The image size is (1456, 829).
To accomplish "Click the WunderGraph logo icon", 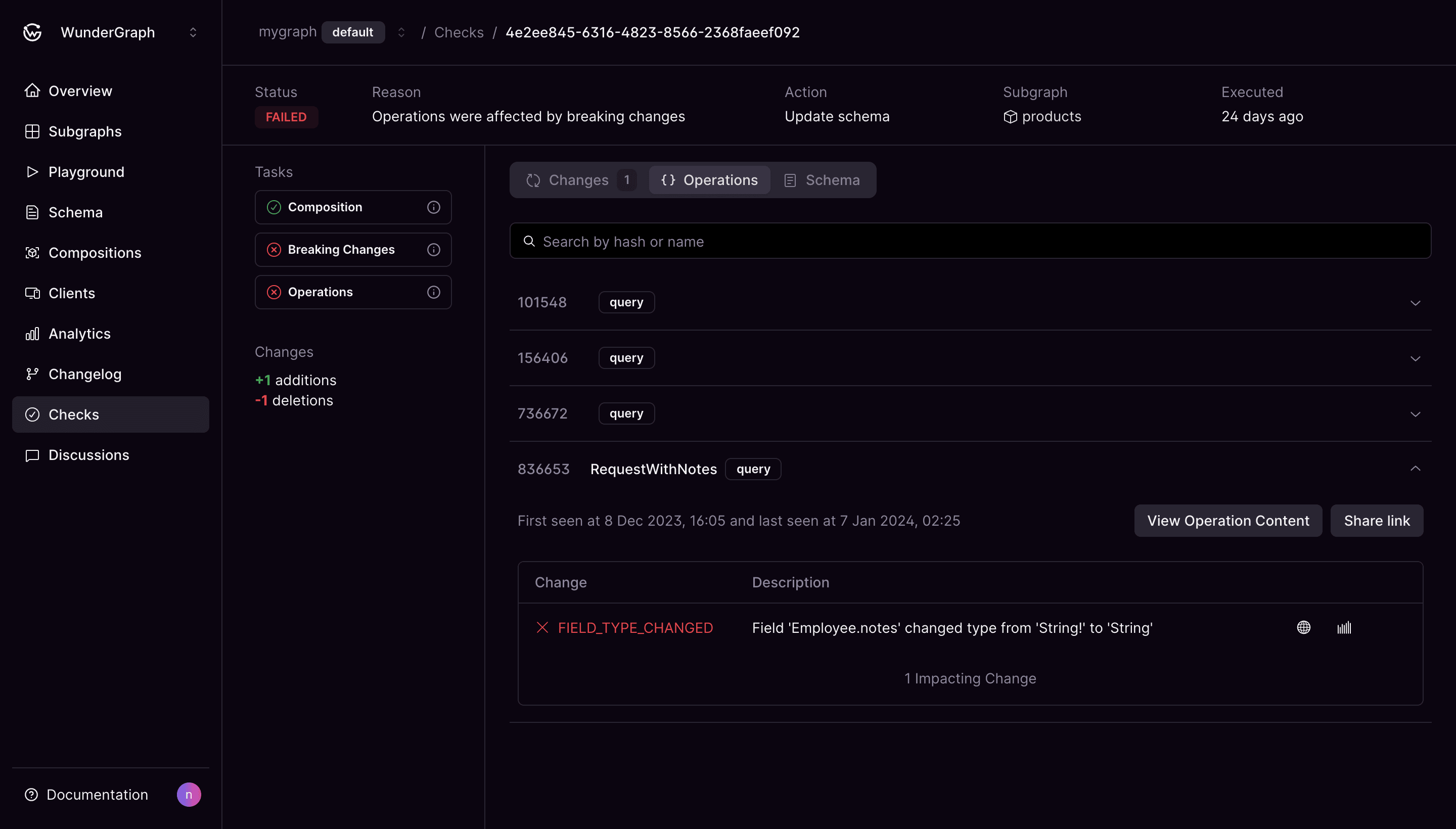I will [x=32, y=32].
